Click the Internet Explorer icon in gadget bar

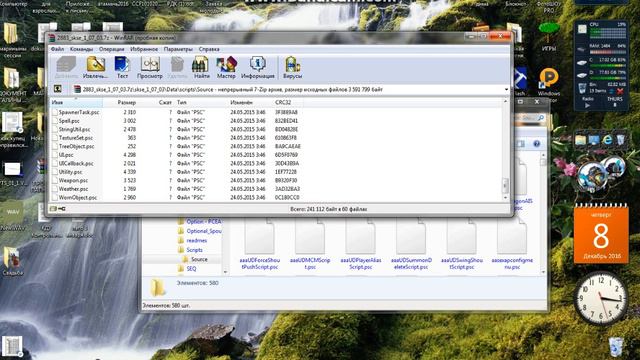(x=607, y=140)
